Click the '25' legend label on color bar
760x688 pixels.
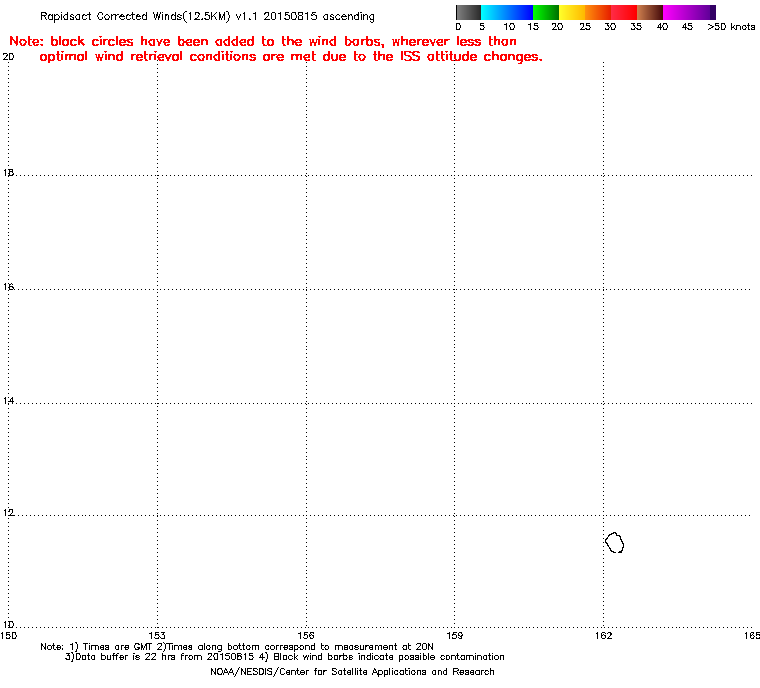pyautogui.click(x=585, y=27)
